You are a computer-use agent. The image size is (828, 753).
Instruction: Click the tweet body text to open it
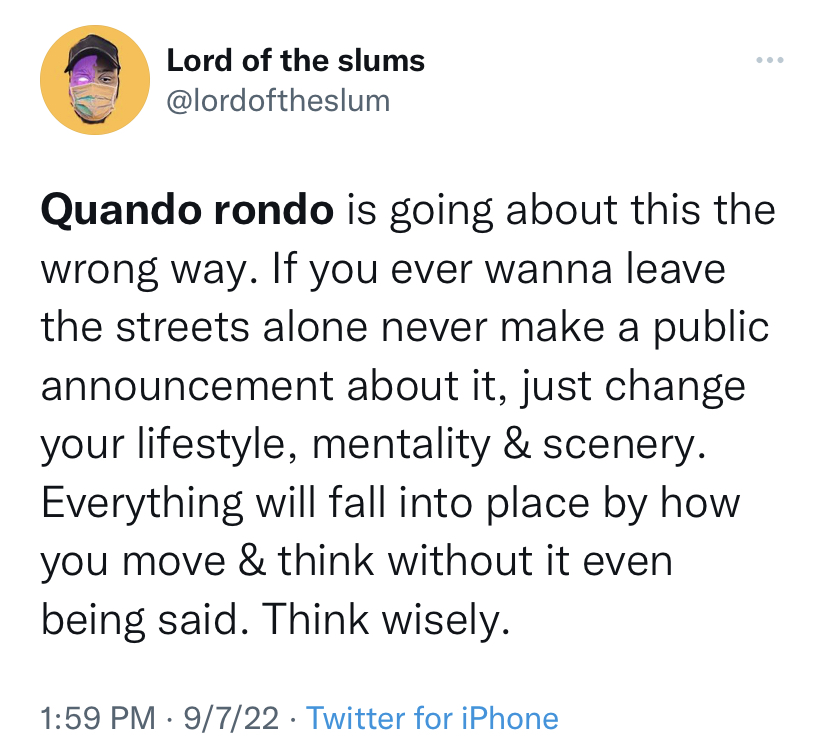[x=400, y=414]
